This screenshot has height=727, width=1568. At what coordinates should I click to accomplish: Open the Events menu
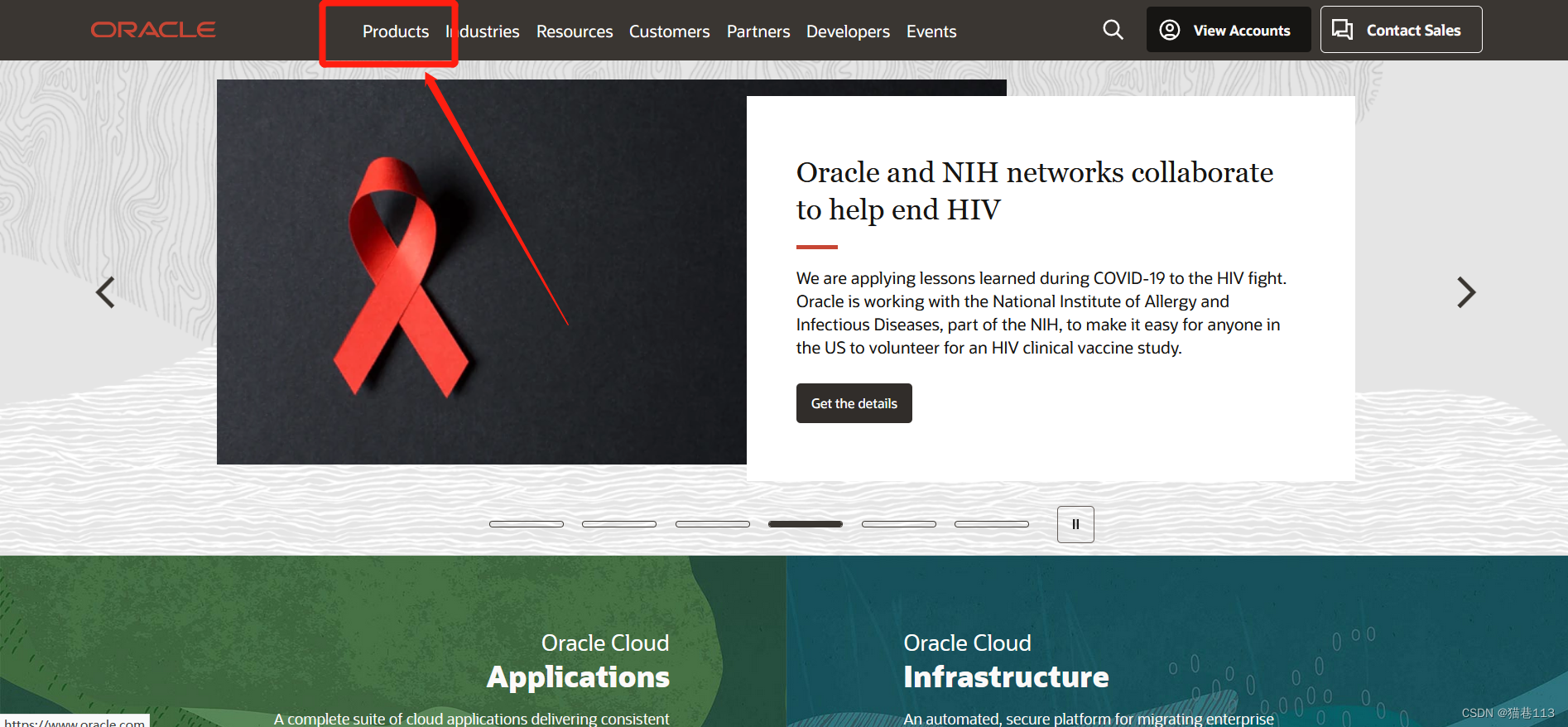[931, 31]
